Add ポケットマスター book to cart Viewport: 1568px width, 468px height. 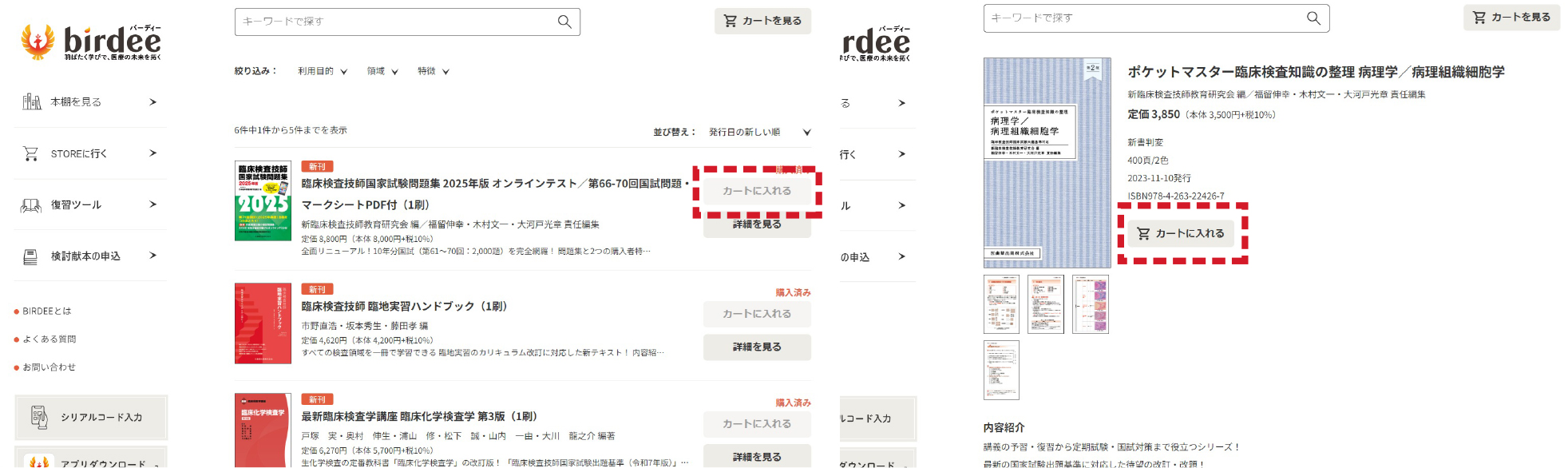1181,233
